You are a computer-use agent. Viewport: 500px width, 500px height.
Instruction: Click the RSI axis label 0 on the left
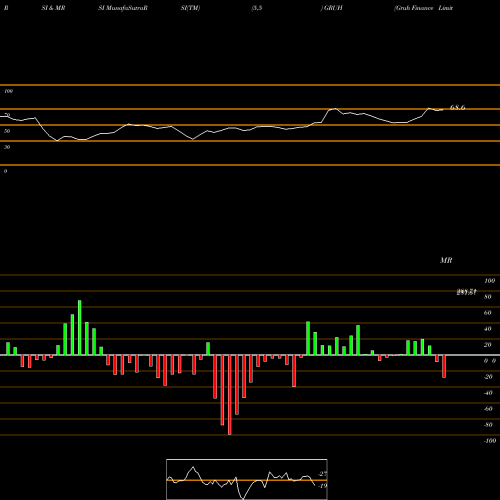5,171
